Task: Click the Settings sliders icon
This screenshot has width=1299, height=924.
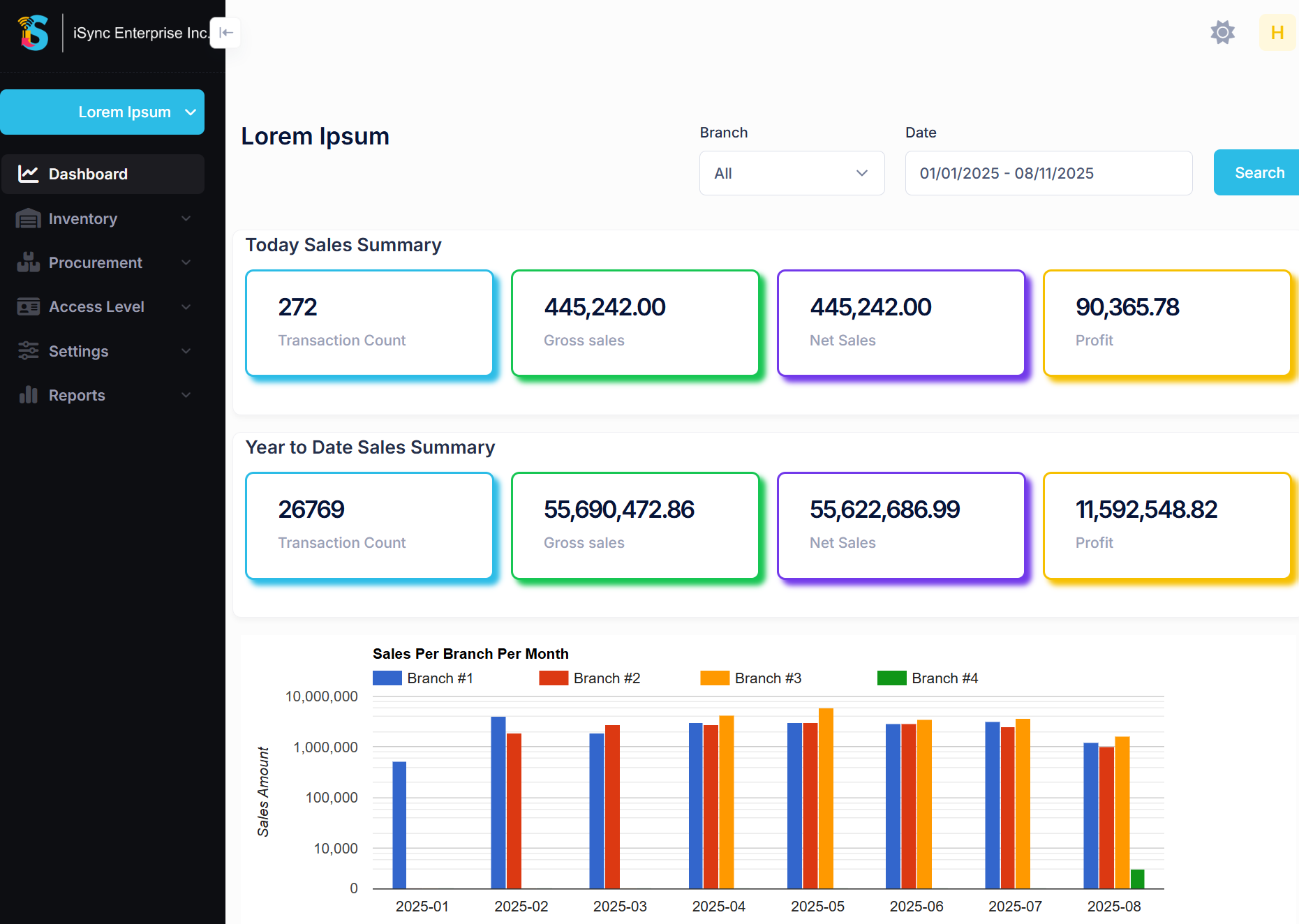Action: (28, 351)
